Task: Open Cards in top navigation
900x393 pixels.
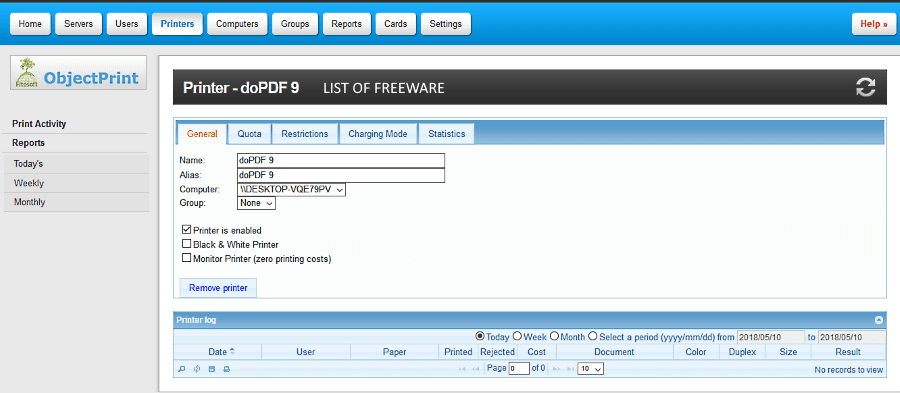Action: [396, 24]
